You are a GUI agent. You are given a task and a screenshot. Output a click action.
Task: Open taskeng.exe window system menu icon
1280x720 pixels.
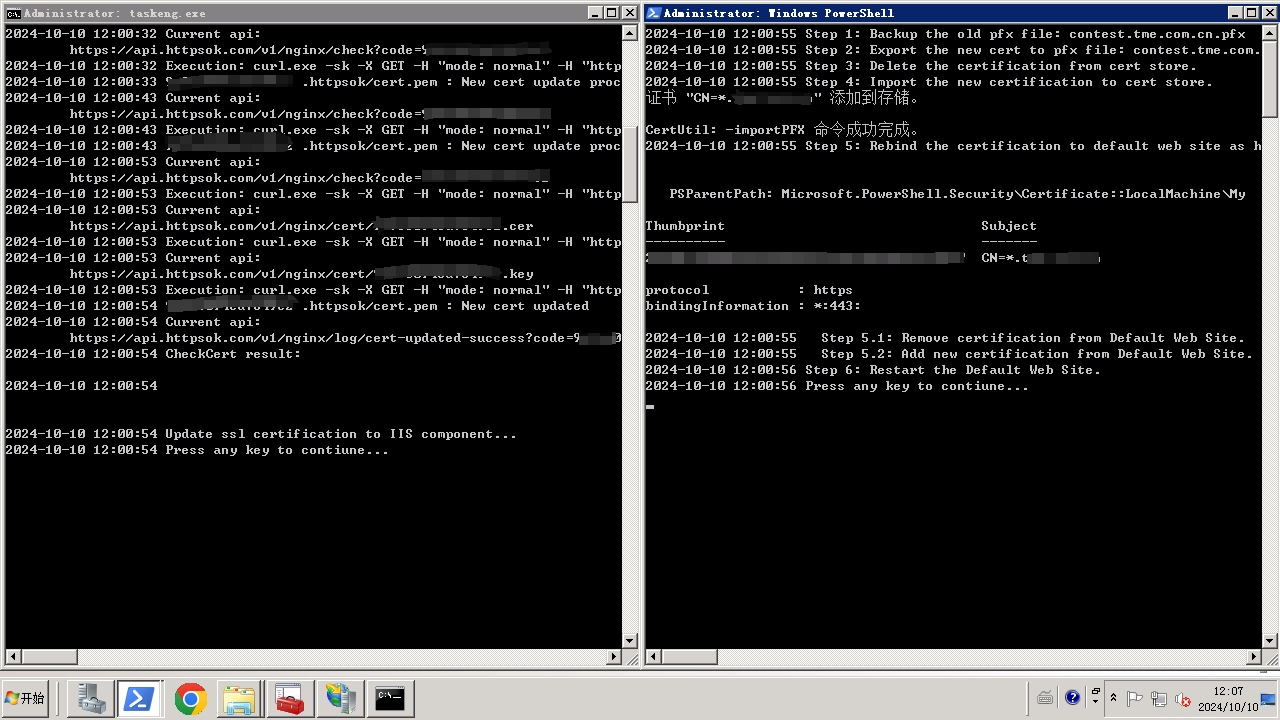click(13, 13)
